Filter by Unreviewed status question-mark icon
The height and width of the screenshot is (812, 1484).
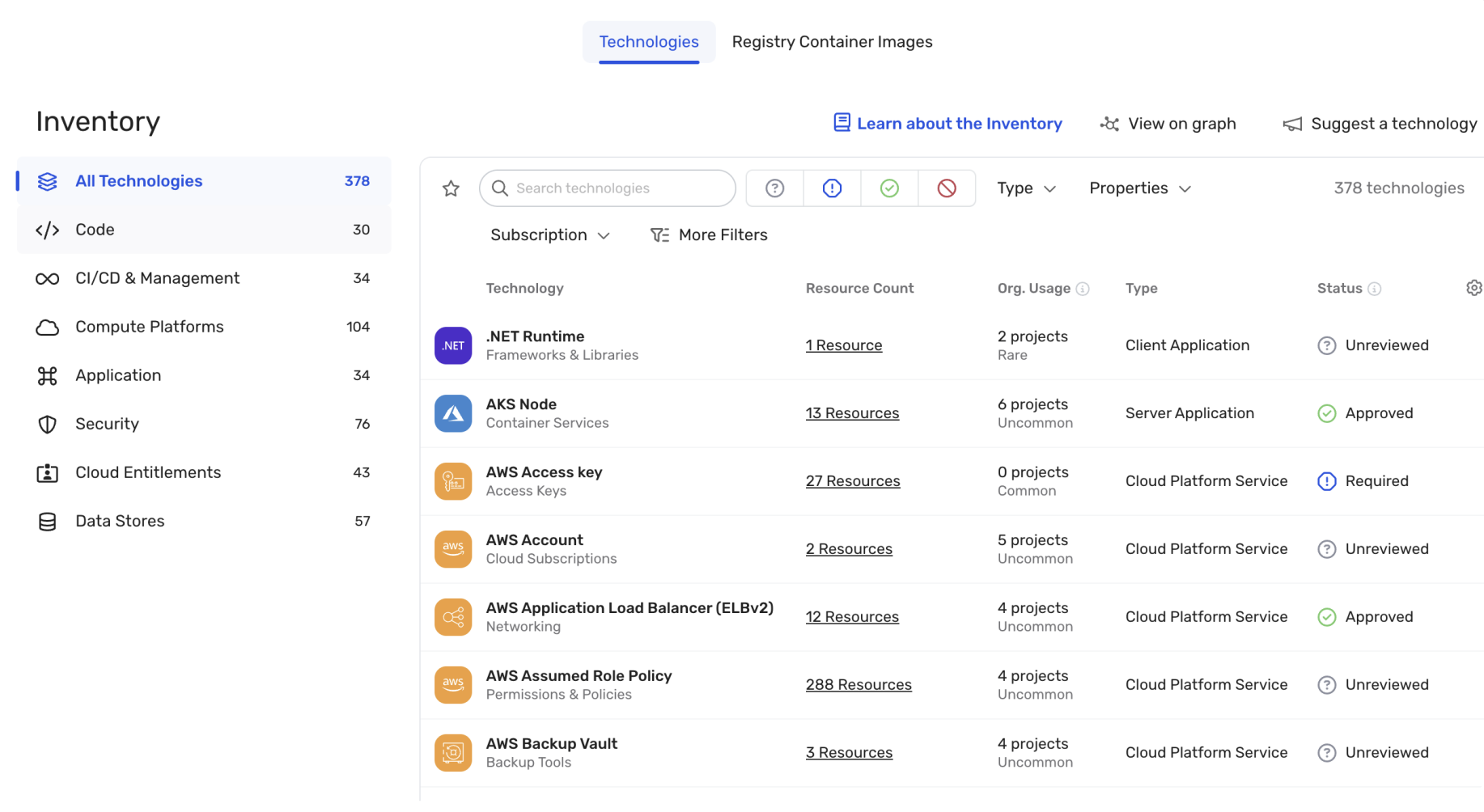tap(775, 188)
